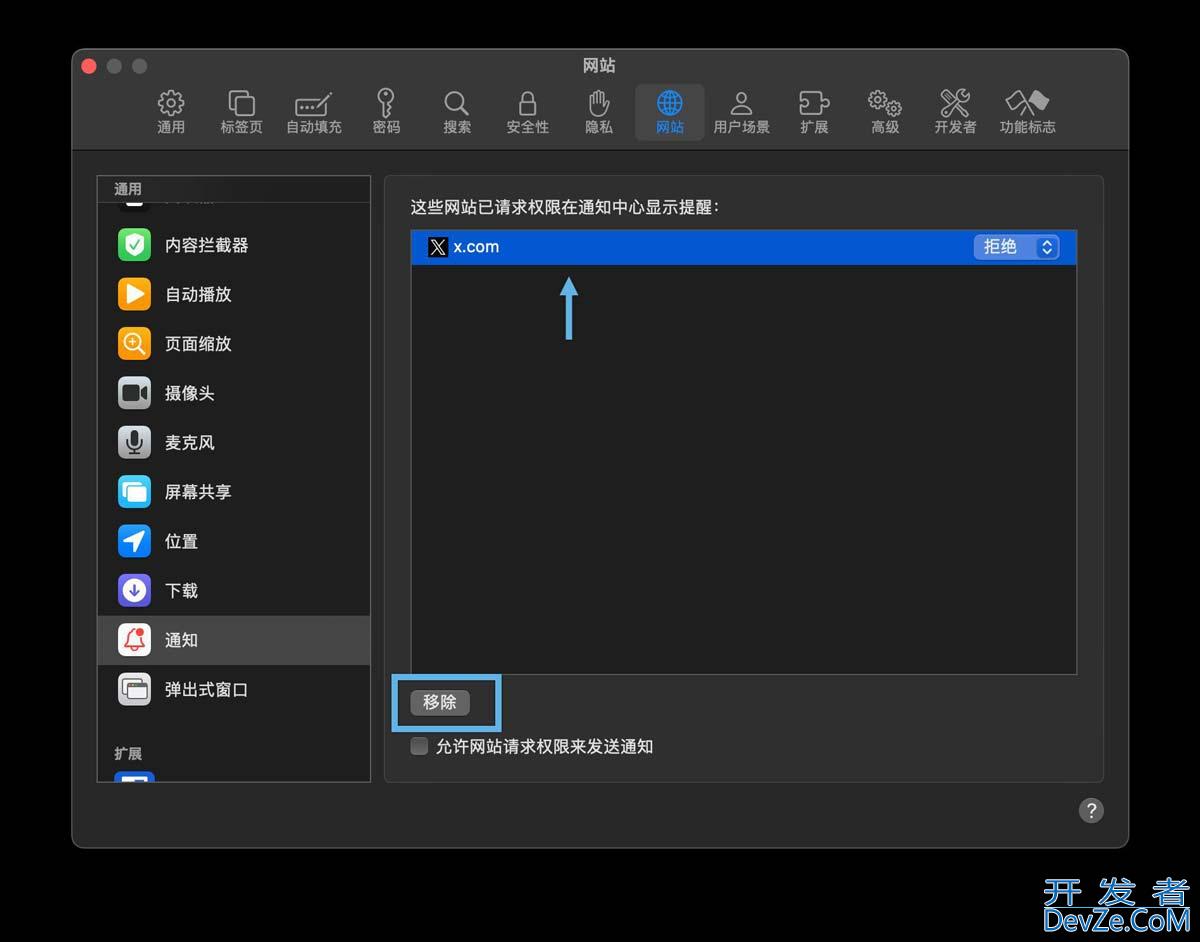Click the 下载 download arrow icon

point(134,591)
